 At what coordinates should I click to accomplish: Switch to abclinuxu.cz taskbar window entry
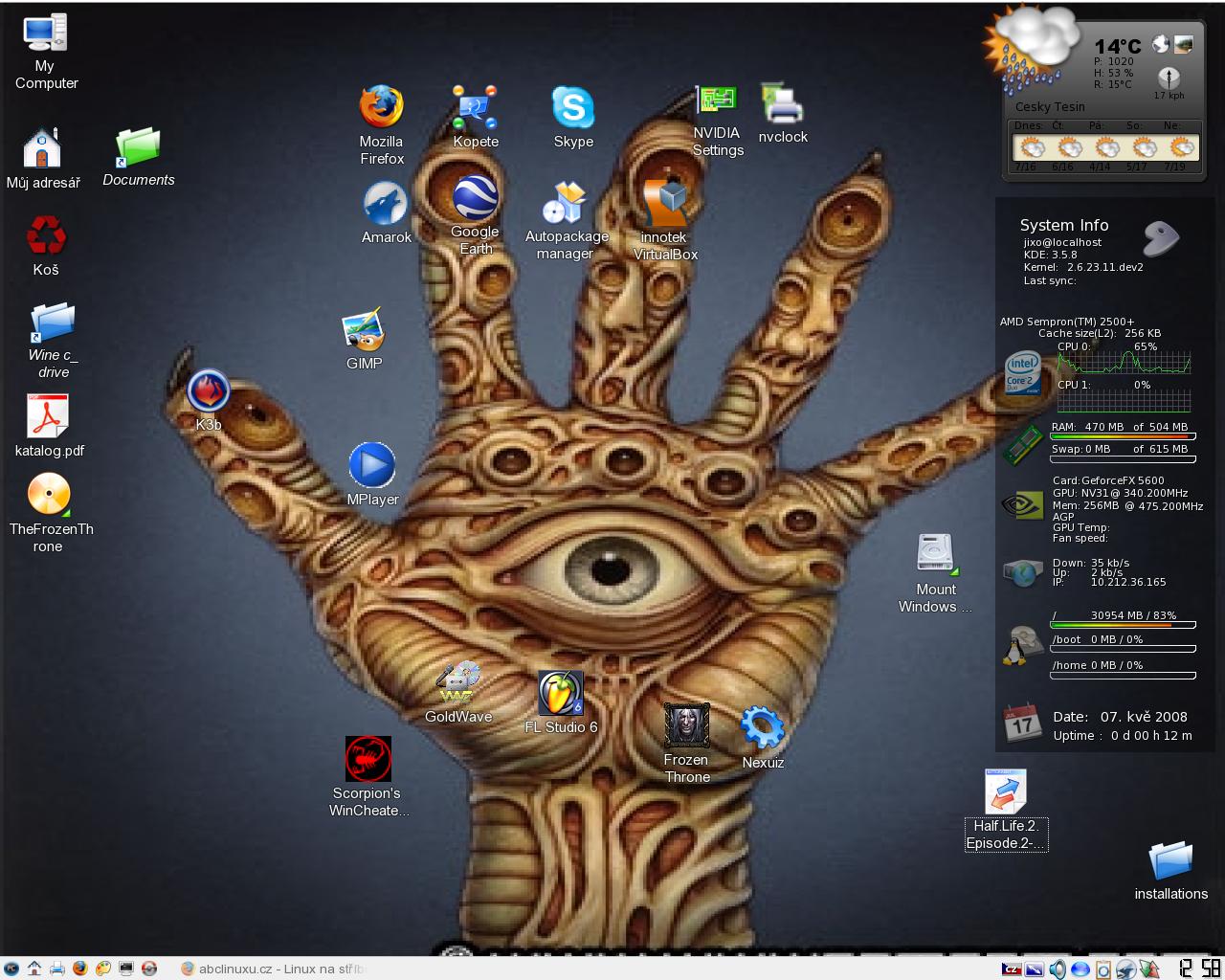(273, 969)
